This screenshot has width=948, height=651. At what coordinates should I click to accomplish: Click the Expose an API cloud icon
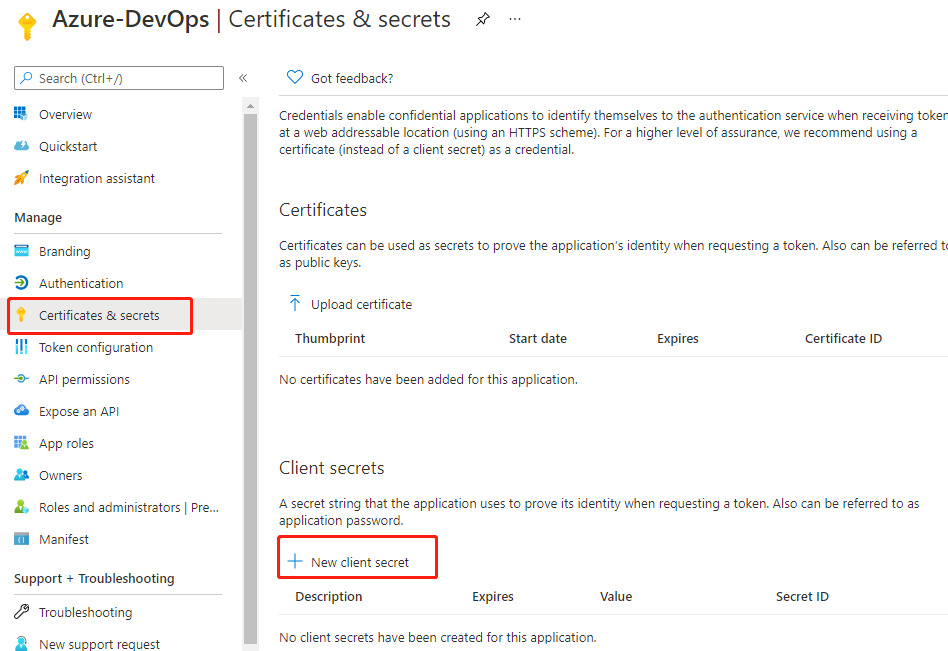pyautogui.click(x=21, y=410)
